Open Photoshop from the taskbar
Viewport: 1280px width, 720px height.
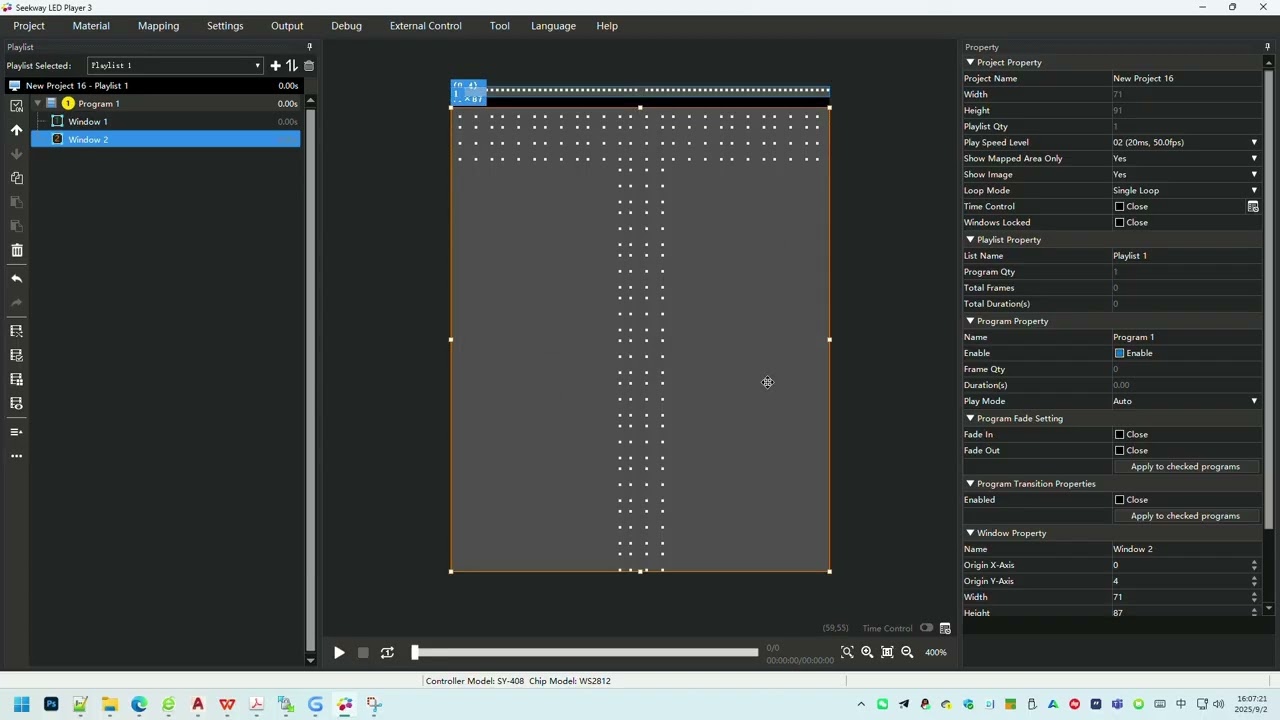(51, 705)
